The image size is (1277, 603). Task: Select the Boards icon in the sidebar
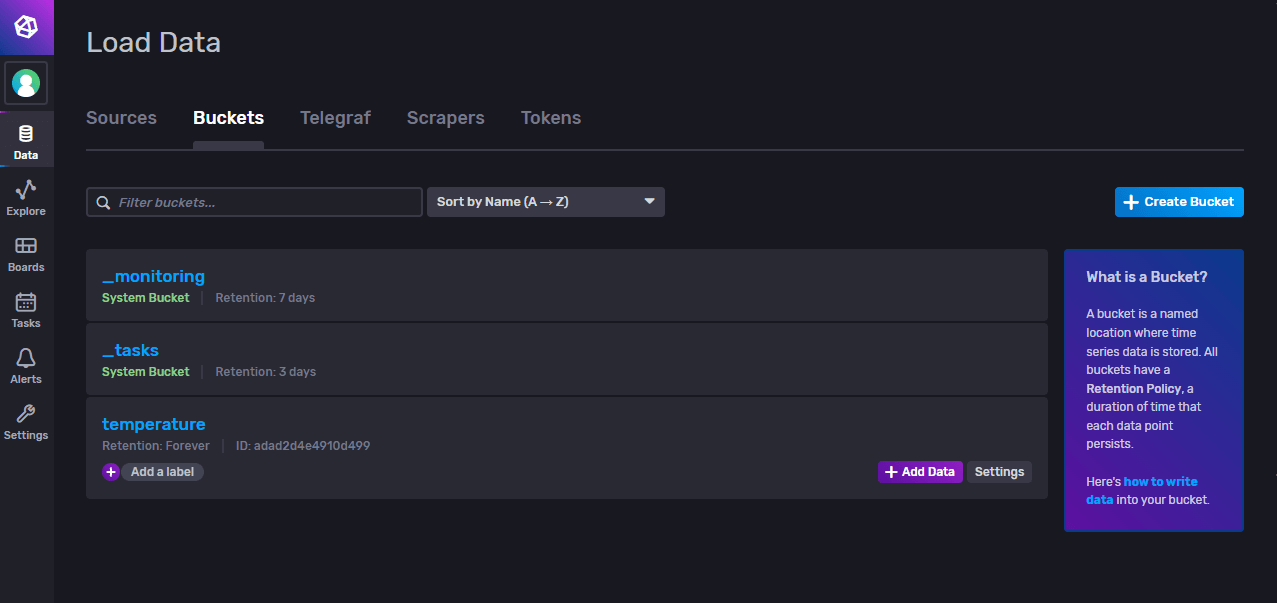point(26,251)
